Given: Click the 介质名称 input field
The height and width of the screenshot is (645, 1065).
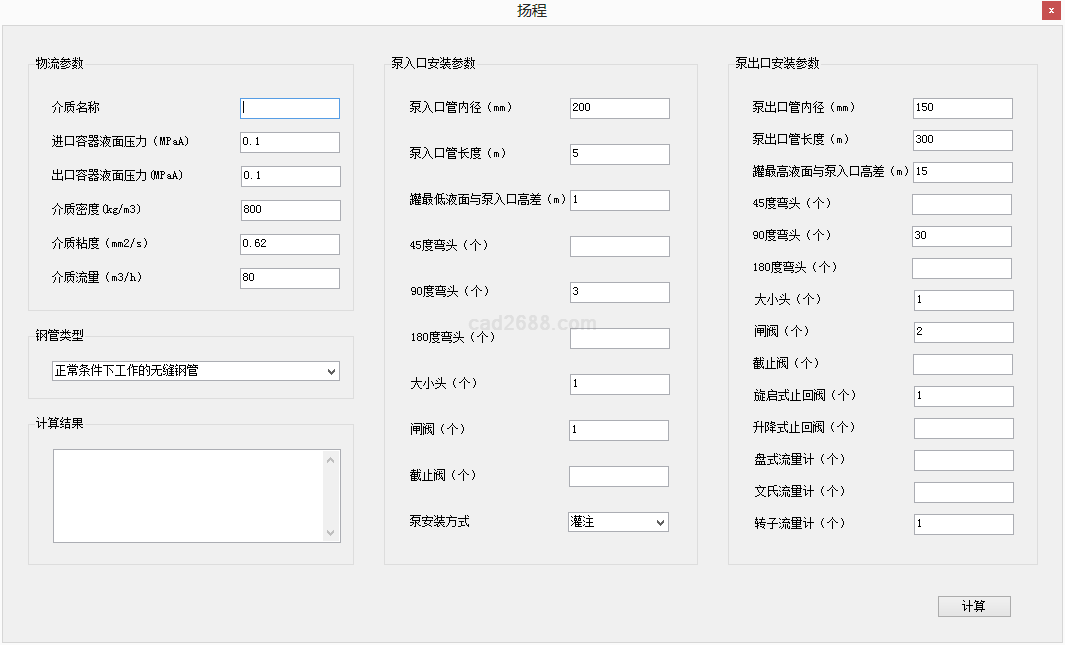Looking at the screenshot, I should point(290,108).
